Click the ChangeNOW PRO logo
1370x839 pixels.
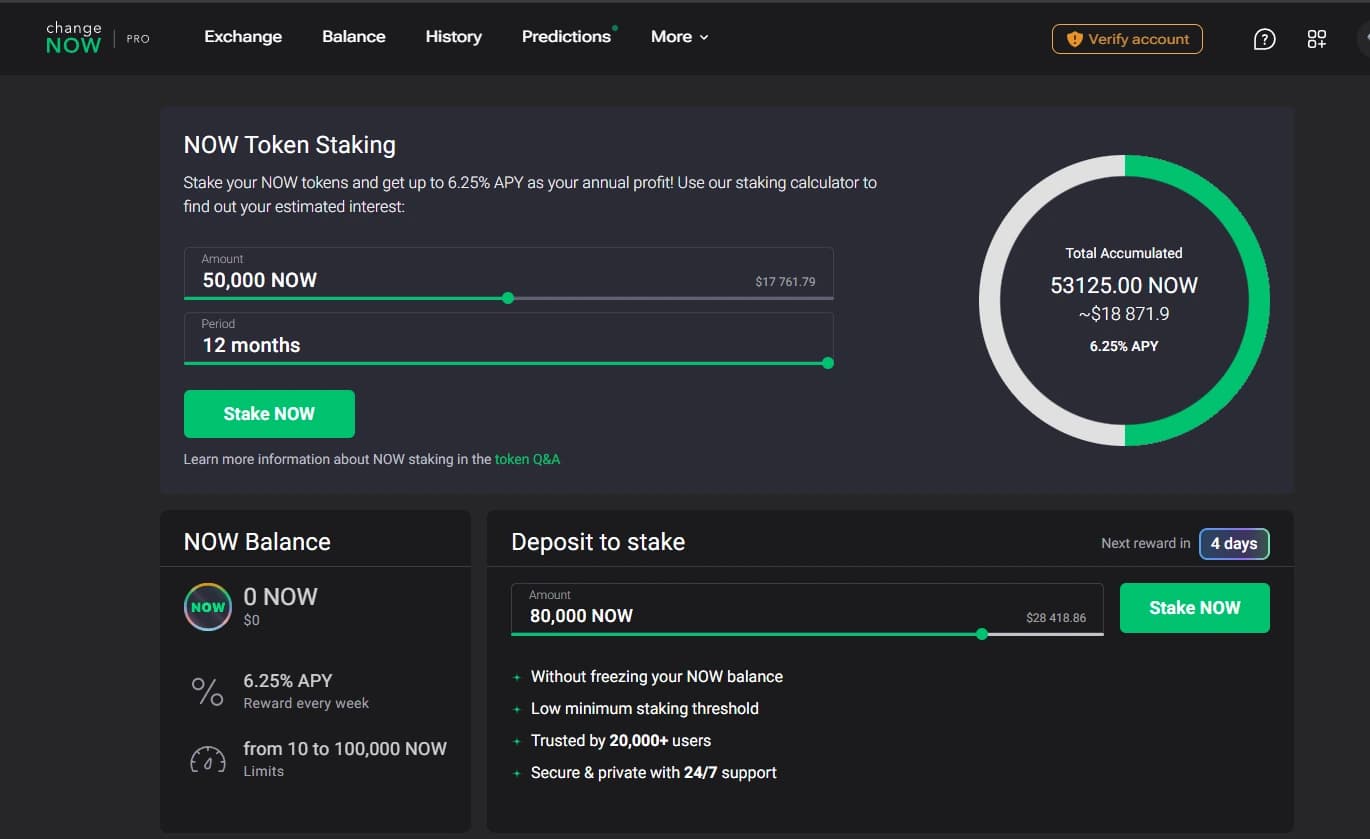(97, 38)
